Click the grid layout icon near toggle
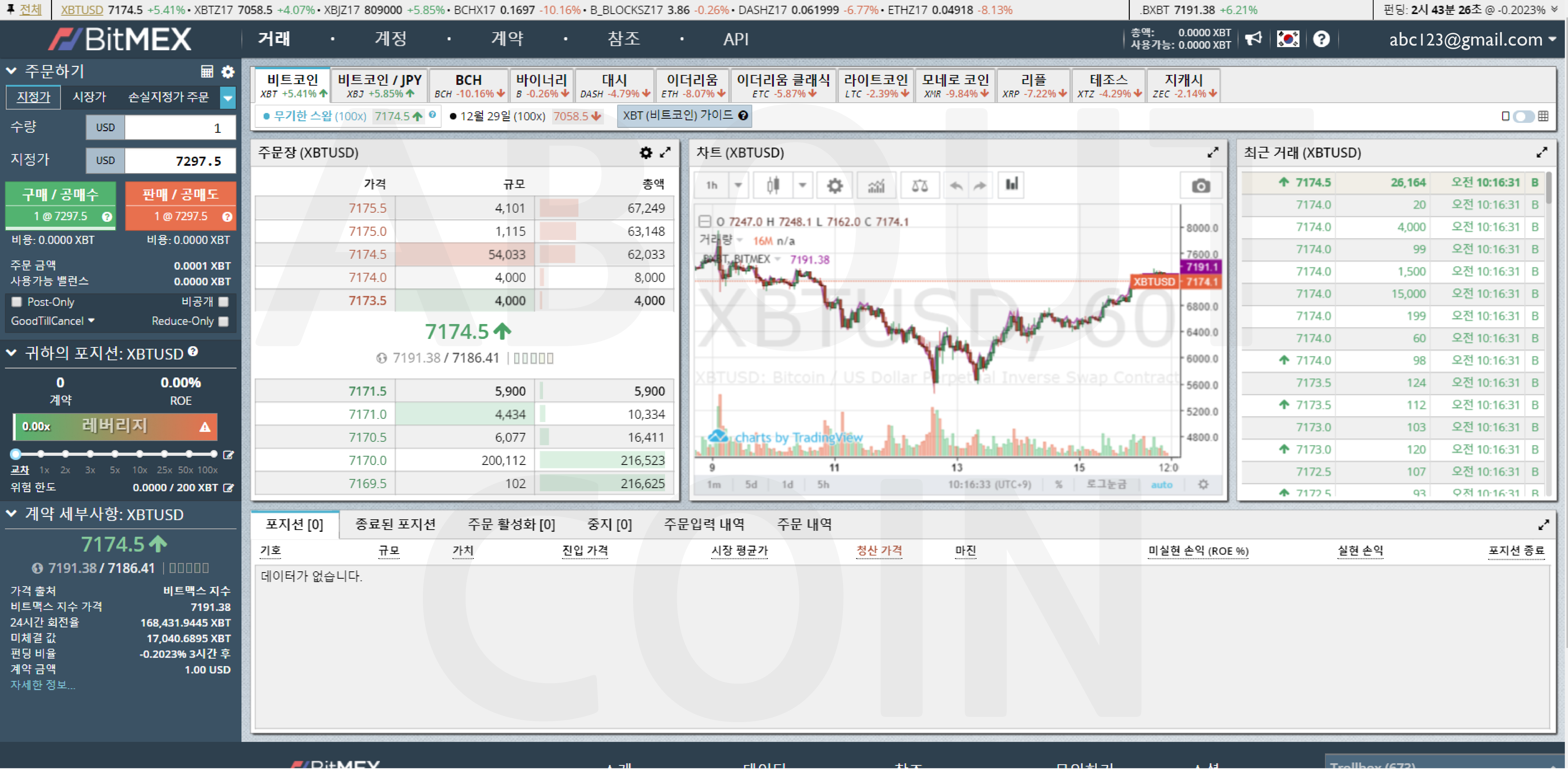 [x=1543, y=116]
